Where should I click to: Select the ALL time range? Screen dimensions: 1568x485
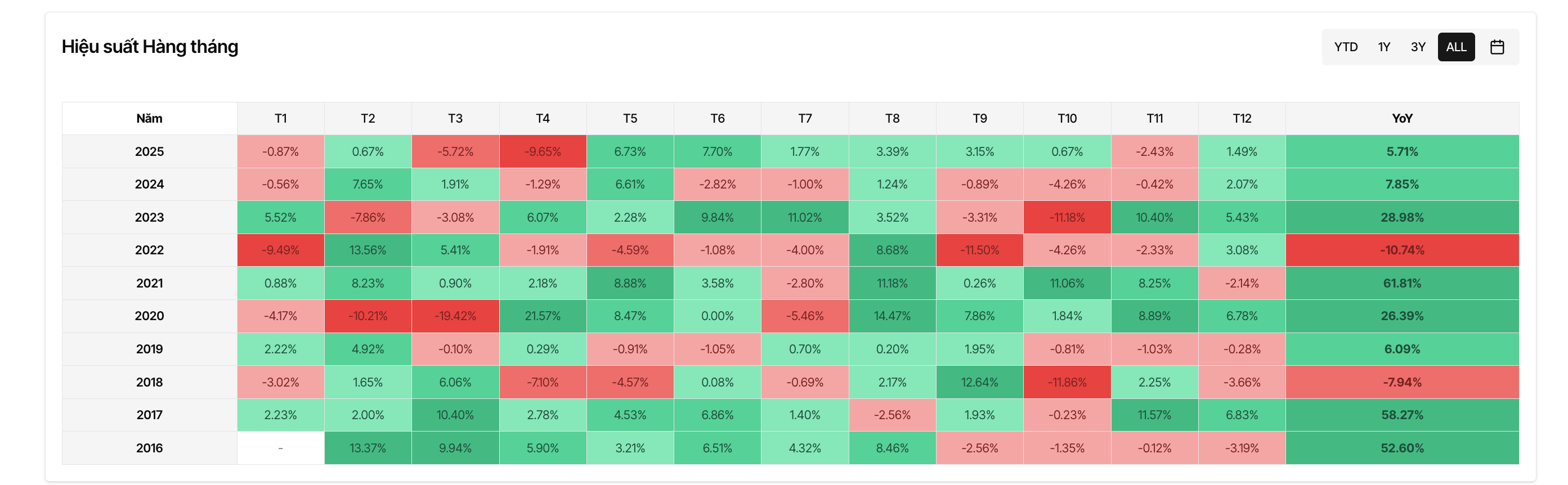[1455, 47]
